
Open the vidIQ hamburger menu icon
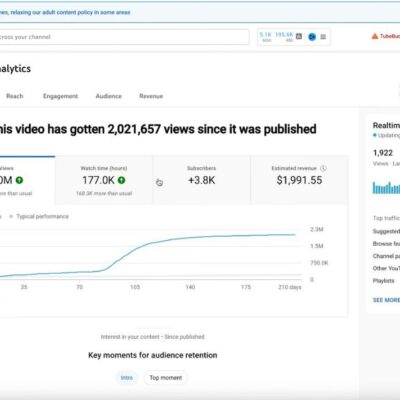pyautogui.click(x=323, y=37)
